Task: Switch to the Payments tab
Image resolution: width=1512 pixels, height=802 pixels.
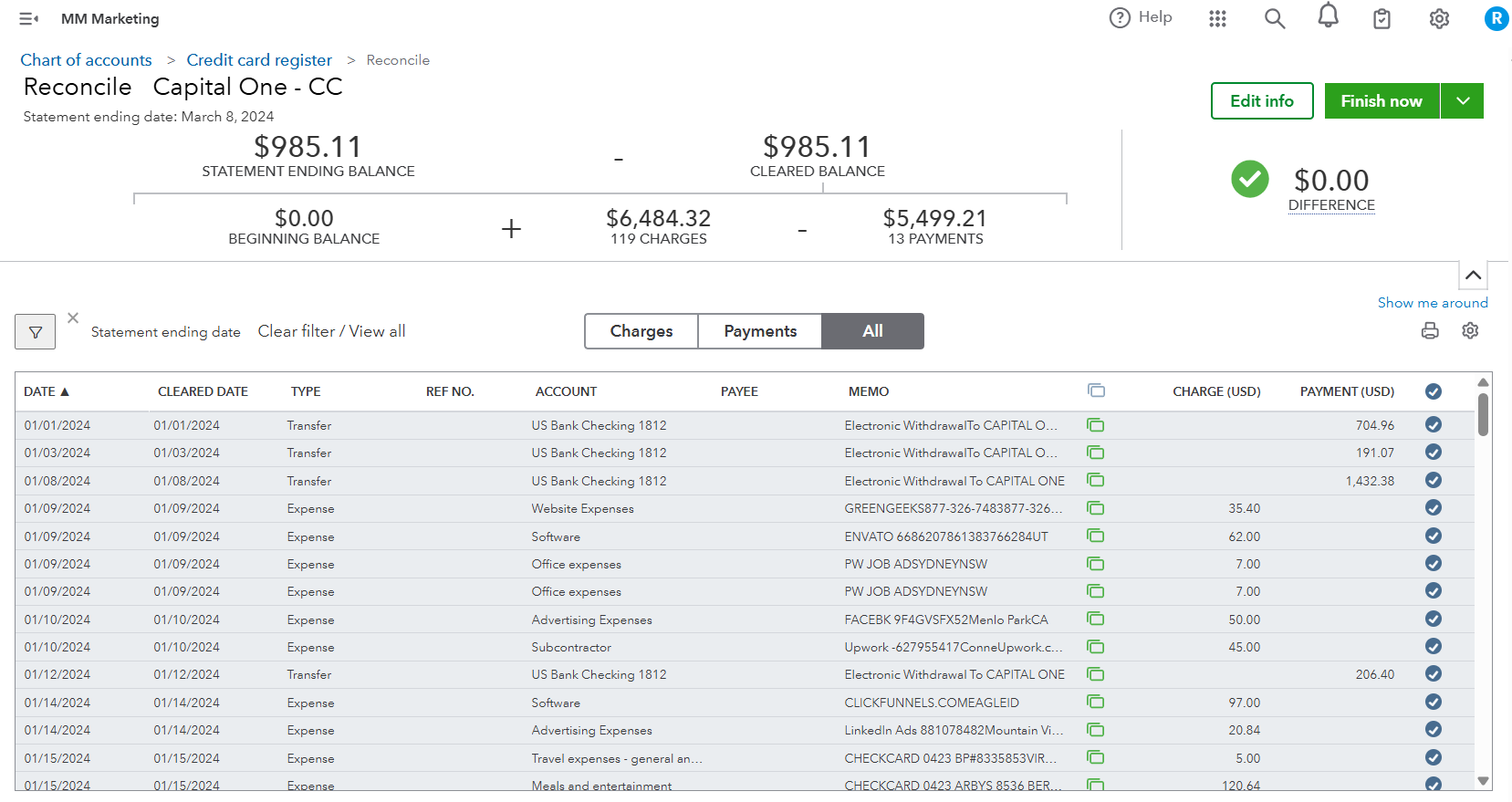Action: pos(760,331)
